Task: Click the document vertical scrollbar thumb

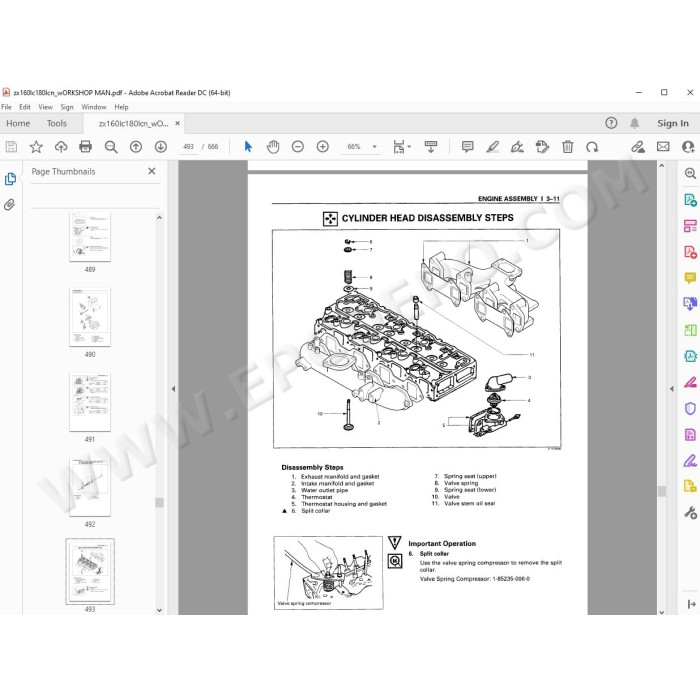Action: pos(662,491)
